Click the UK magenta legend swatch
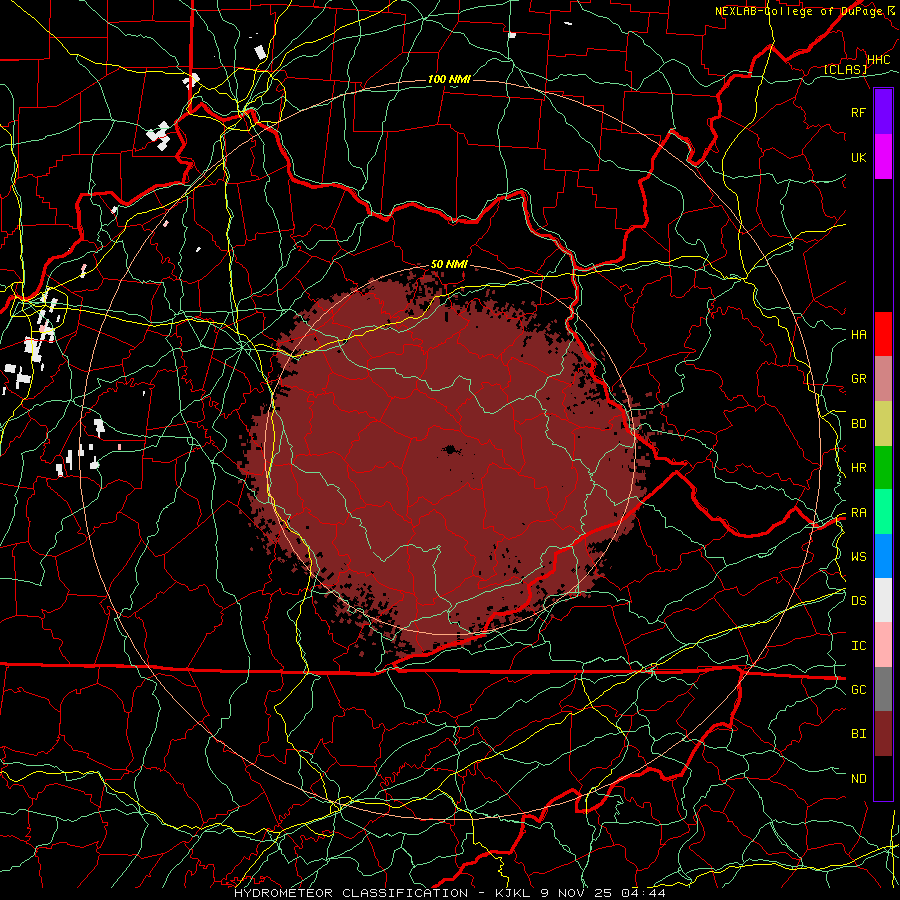 pyautogui.click(x=883, y=157)
